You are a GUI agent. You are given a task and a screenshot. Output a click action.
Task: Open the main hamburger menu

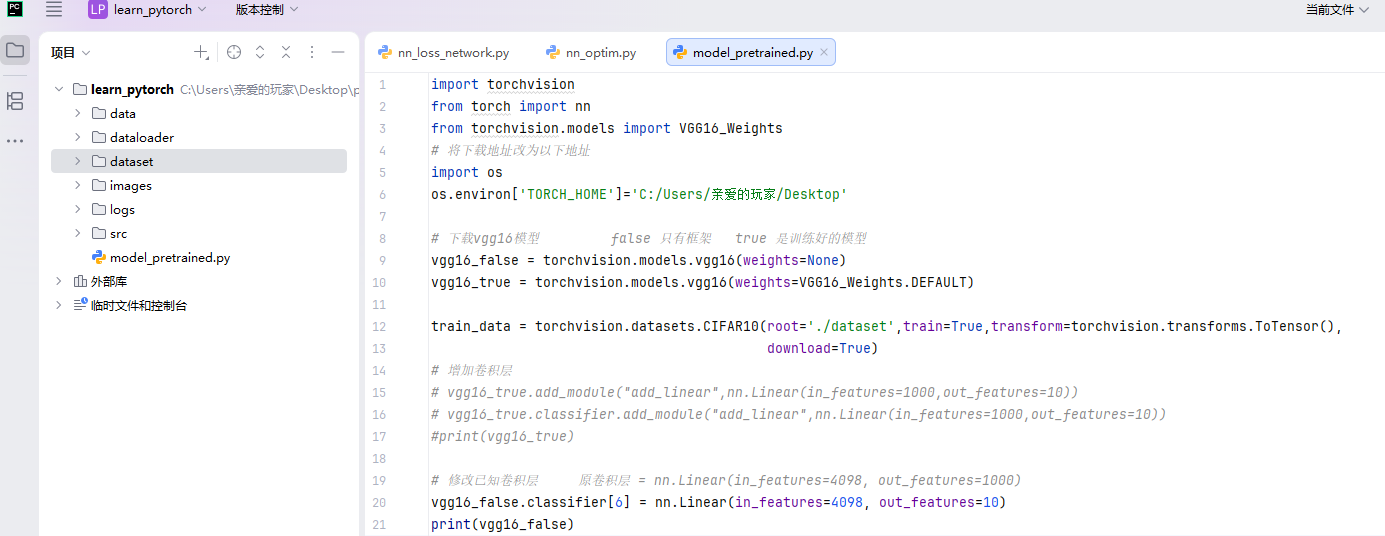click(54, 9)
